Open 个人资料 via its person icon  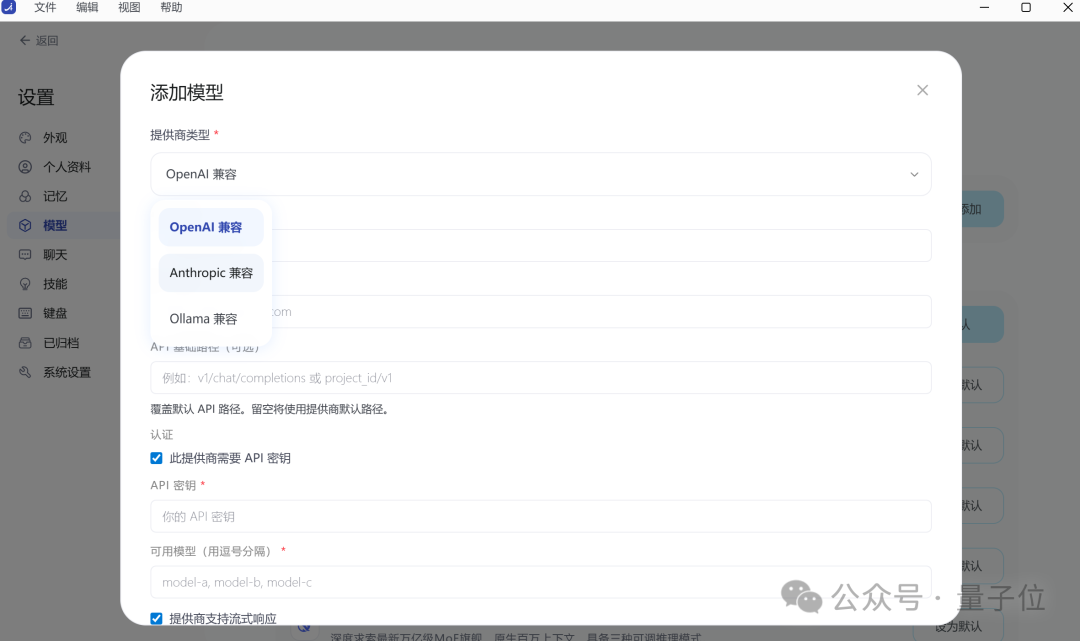[25, 167]
